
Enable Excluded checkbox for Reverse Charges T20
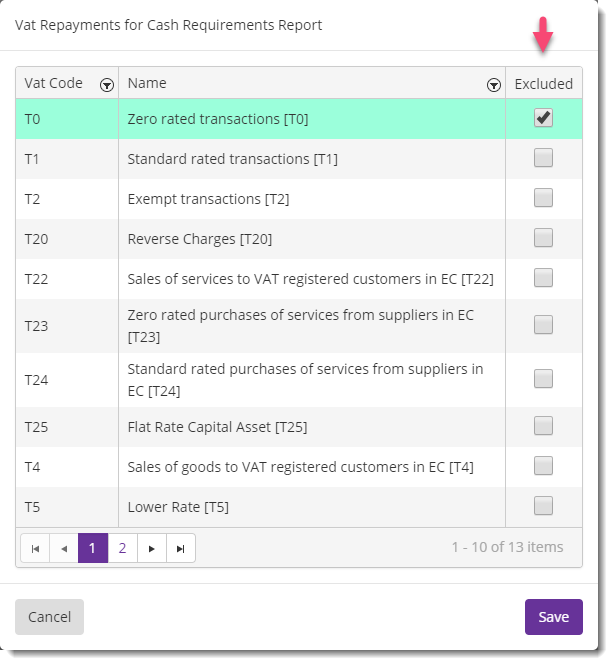tap(543, 238)
